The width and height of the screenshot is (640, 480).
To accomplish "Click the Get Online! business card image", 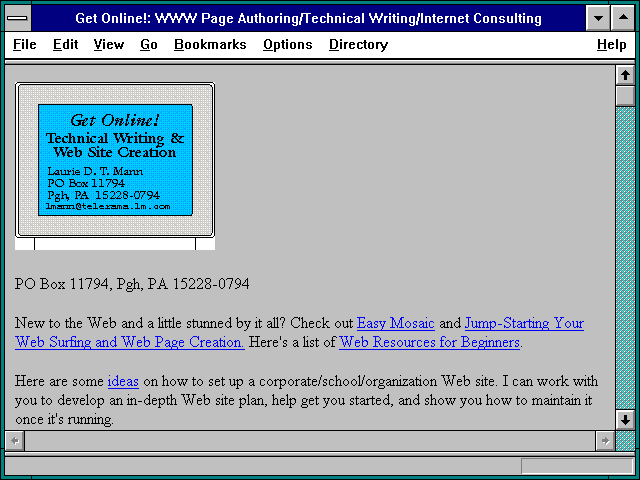I will (x=115, y=166).
